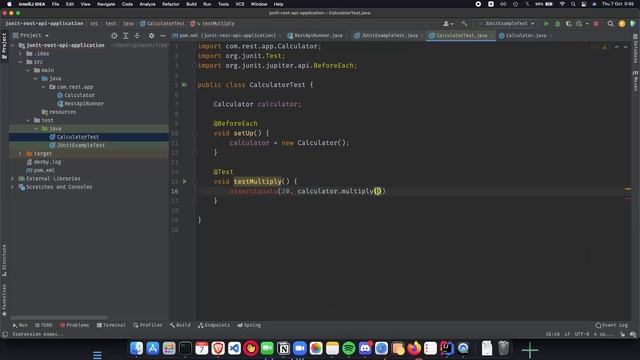Stop the running process with red square
Screen dimensions: 640x360
tap(596, 24)
